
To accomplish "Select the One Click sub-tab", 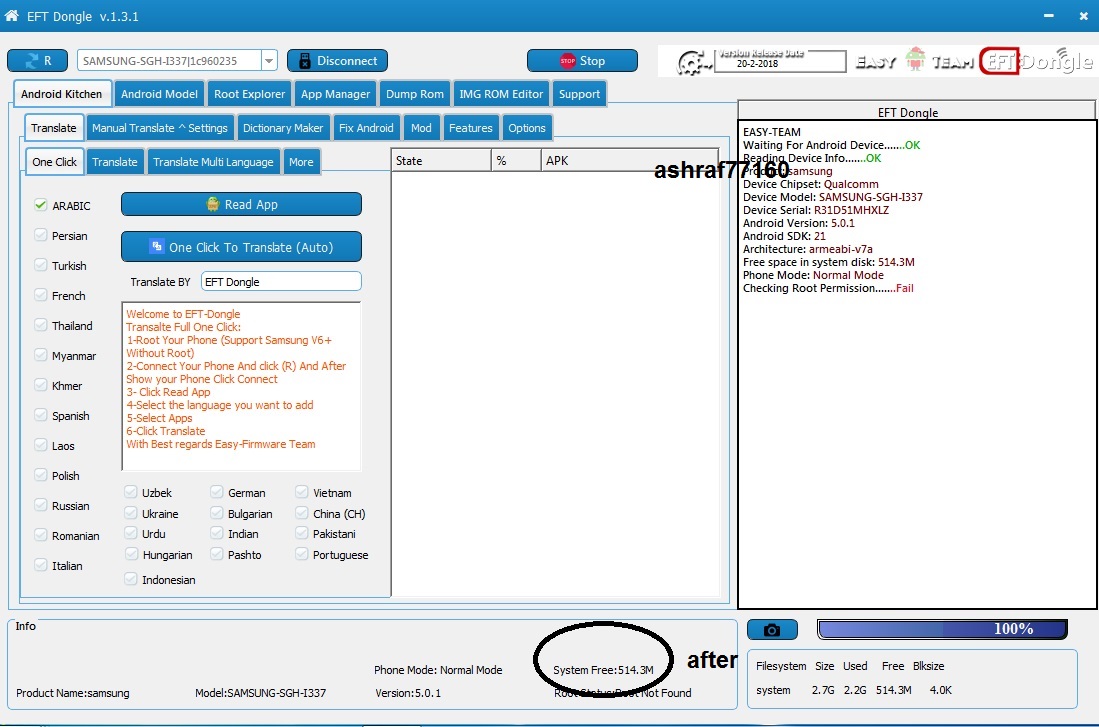I will (55, 162).
